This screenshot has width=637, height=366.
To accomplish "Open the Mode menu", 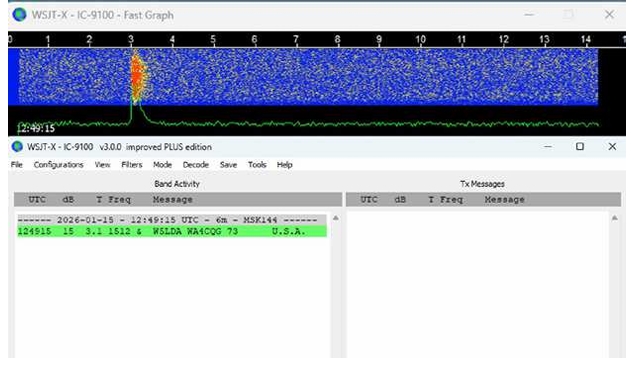I will tap(162, 165).
